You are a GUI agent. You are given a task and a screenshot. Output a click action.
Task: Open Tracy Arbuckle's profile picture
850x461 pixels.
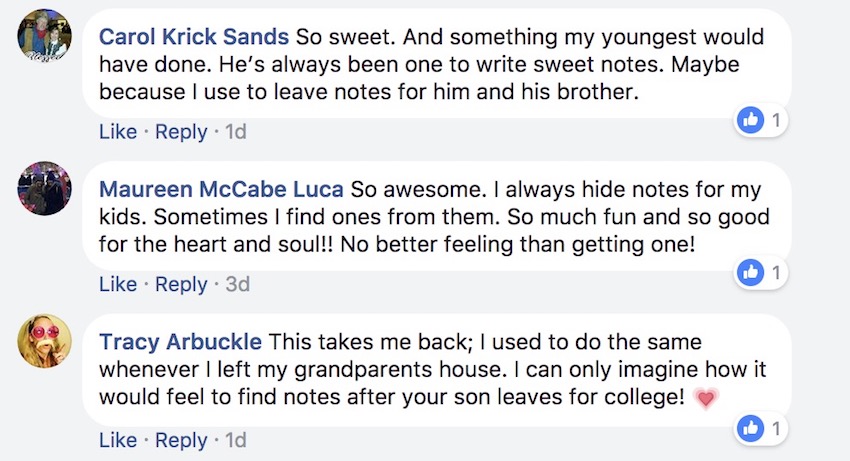[44, 341]
